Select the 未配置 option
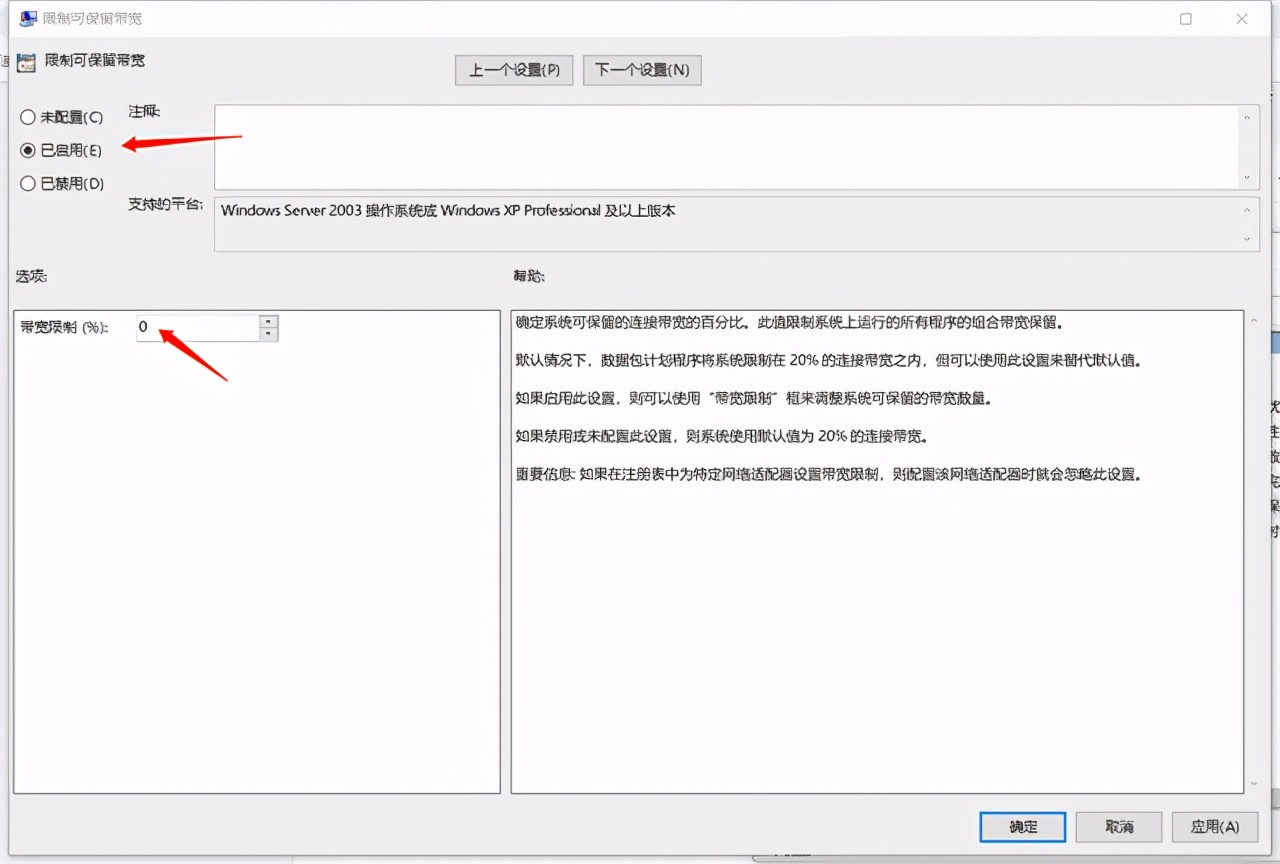 point(28,117)
